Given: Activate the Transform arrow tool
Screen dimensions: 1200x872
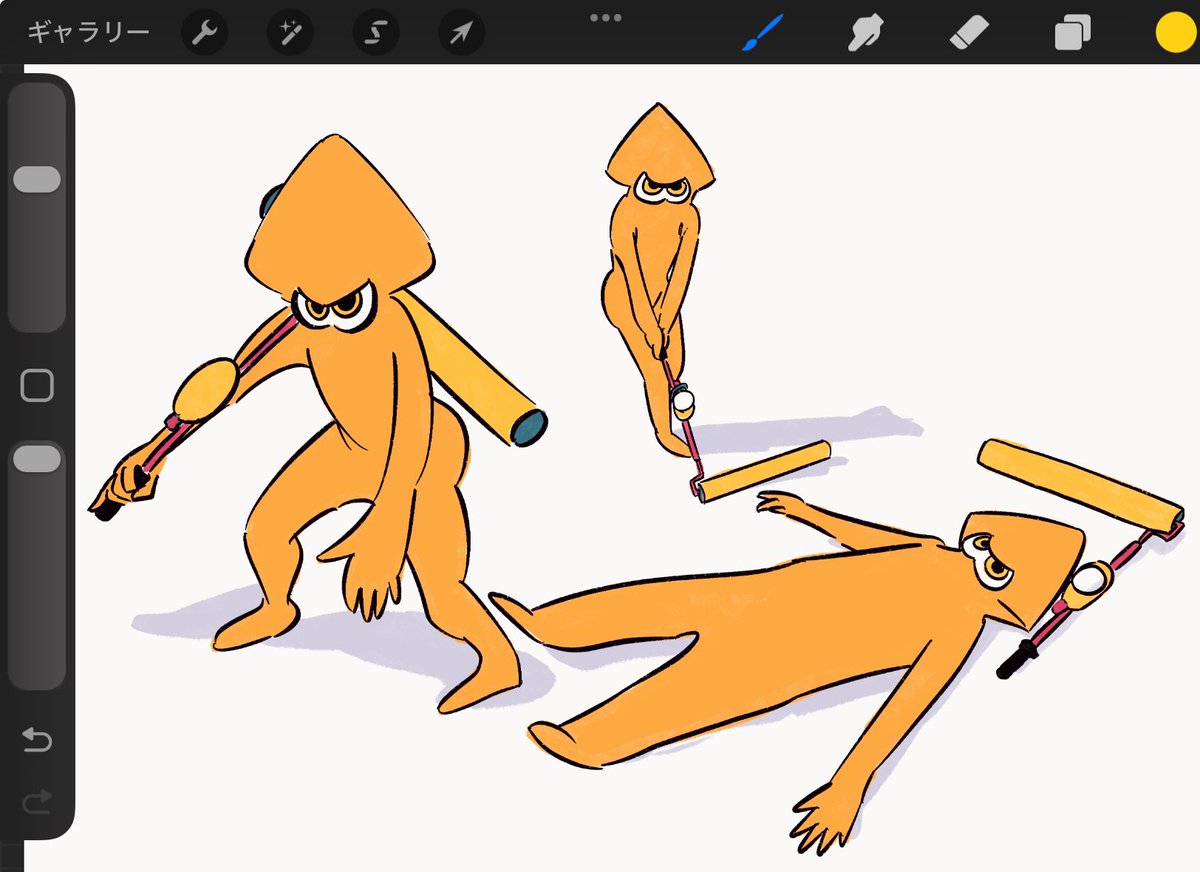Looking at the screenshot, I should (461, 34).
